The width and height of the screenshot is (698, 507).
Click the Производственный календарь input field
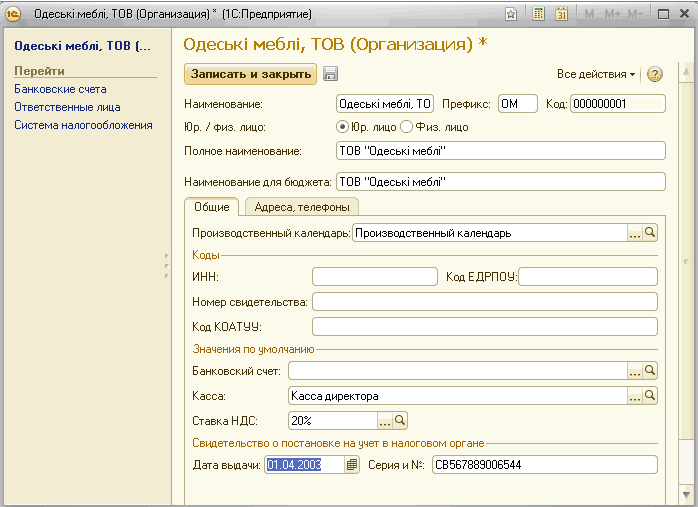(490, 233)
